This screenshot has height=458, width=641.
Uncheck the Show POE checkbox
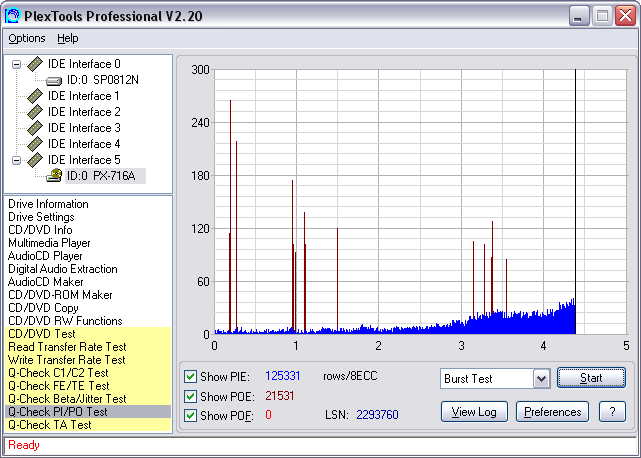(190, 396)
